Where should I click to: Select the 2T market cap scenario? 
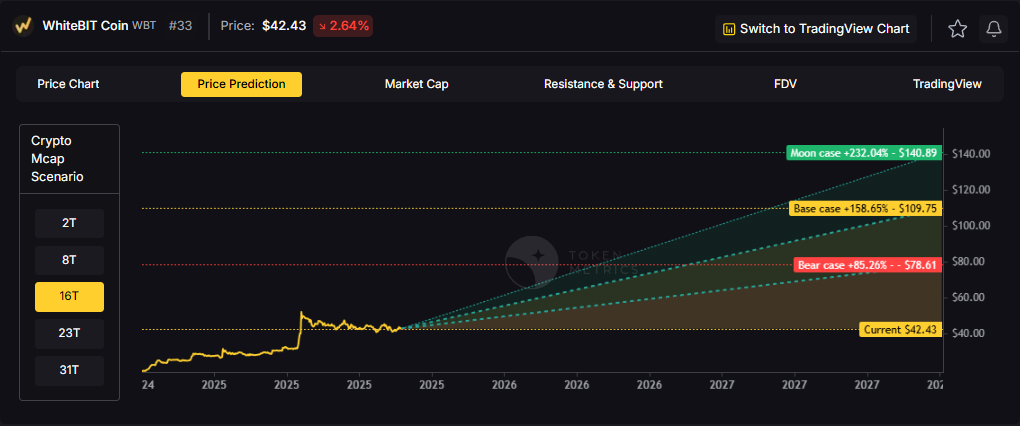tap(69, 223)
